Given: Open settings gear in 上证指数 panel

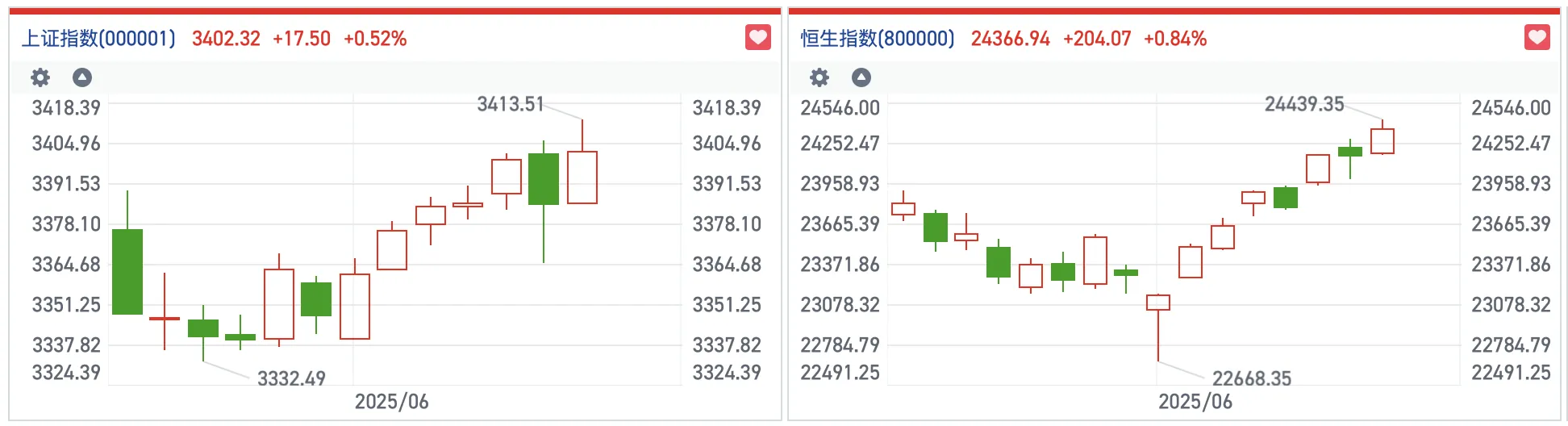Looking at the screenshot, I should pyautogui.click(x=40, y=77).
